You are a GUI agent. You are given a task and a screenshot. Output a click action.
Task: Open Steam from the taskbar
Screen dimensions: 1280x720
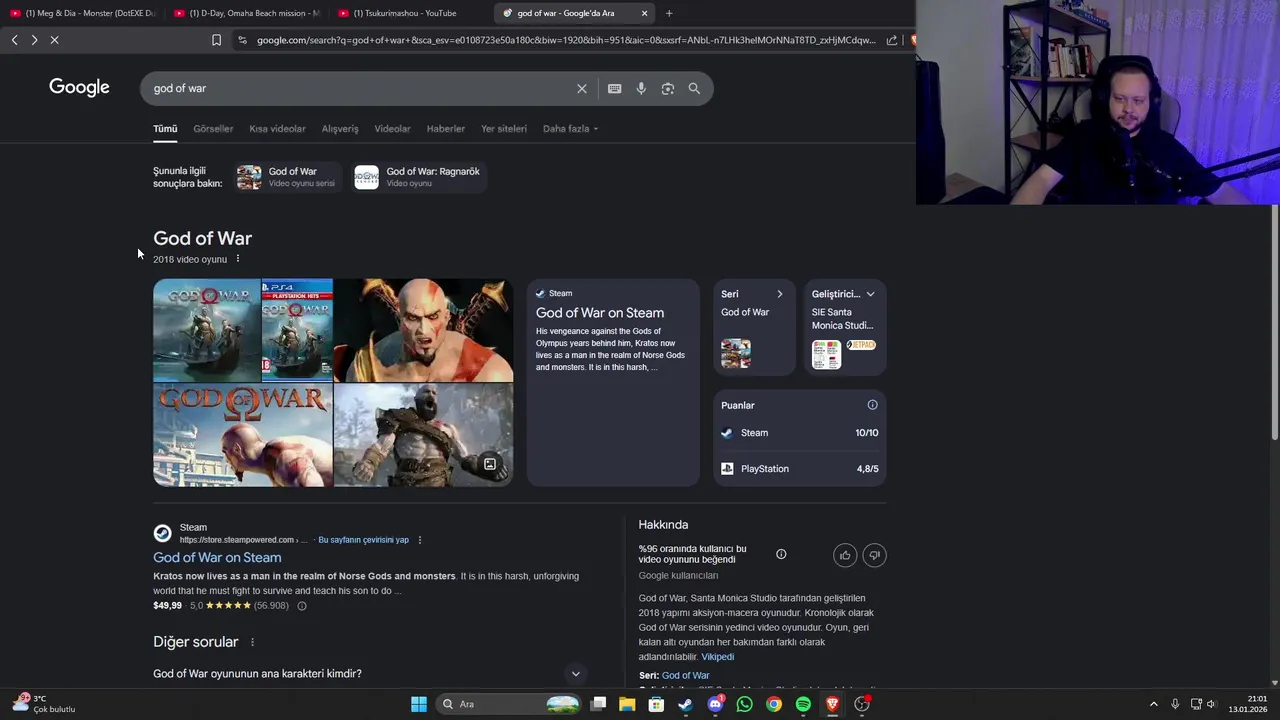pos(685,704)
